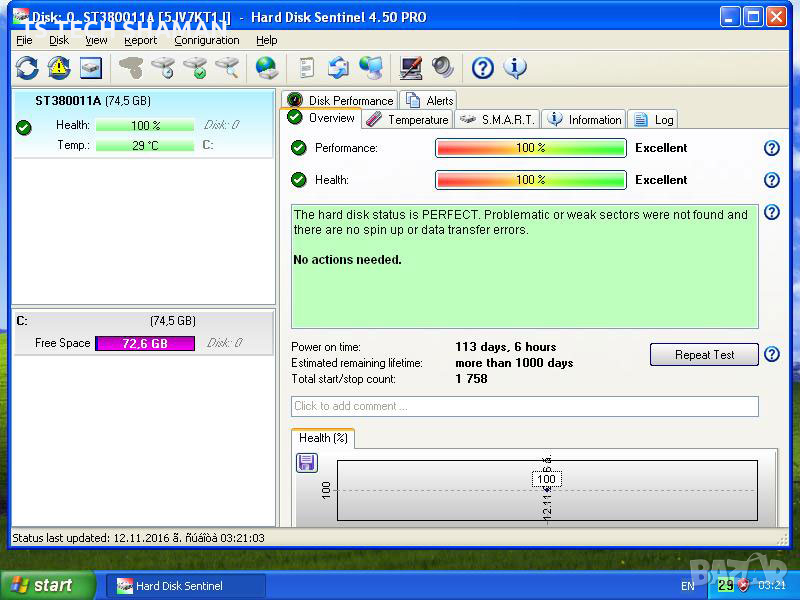Click help icon beside Repeat Test button
The width and height of the screenshot is (800, 600).
pos(771,354)
